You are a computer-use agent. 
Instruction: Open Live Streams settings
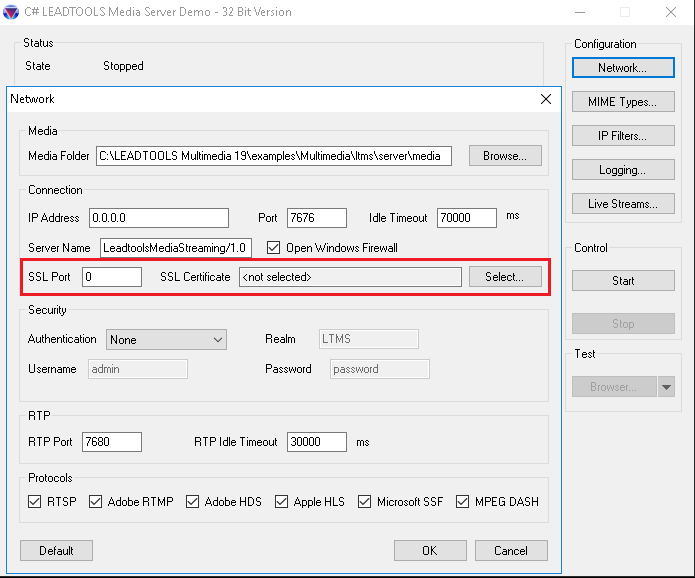point(623,204)
